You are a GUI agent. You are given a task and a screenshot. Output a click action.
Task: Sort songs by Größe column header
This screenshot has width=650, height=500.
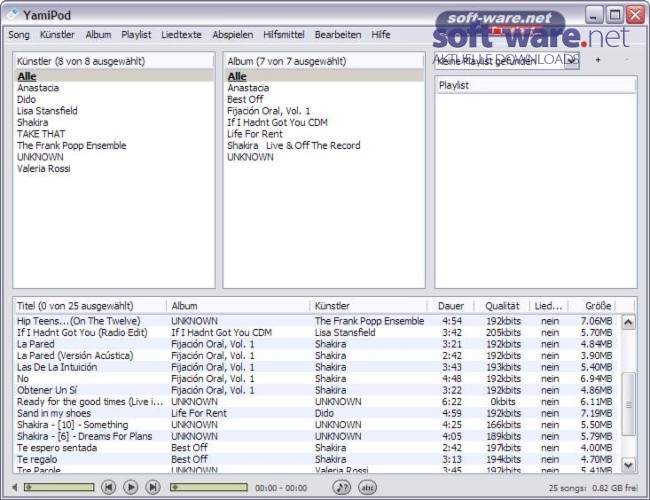592,306
